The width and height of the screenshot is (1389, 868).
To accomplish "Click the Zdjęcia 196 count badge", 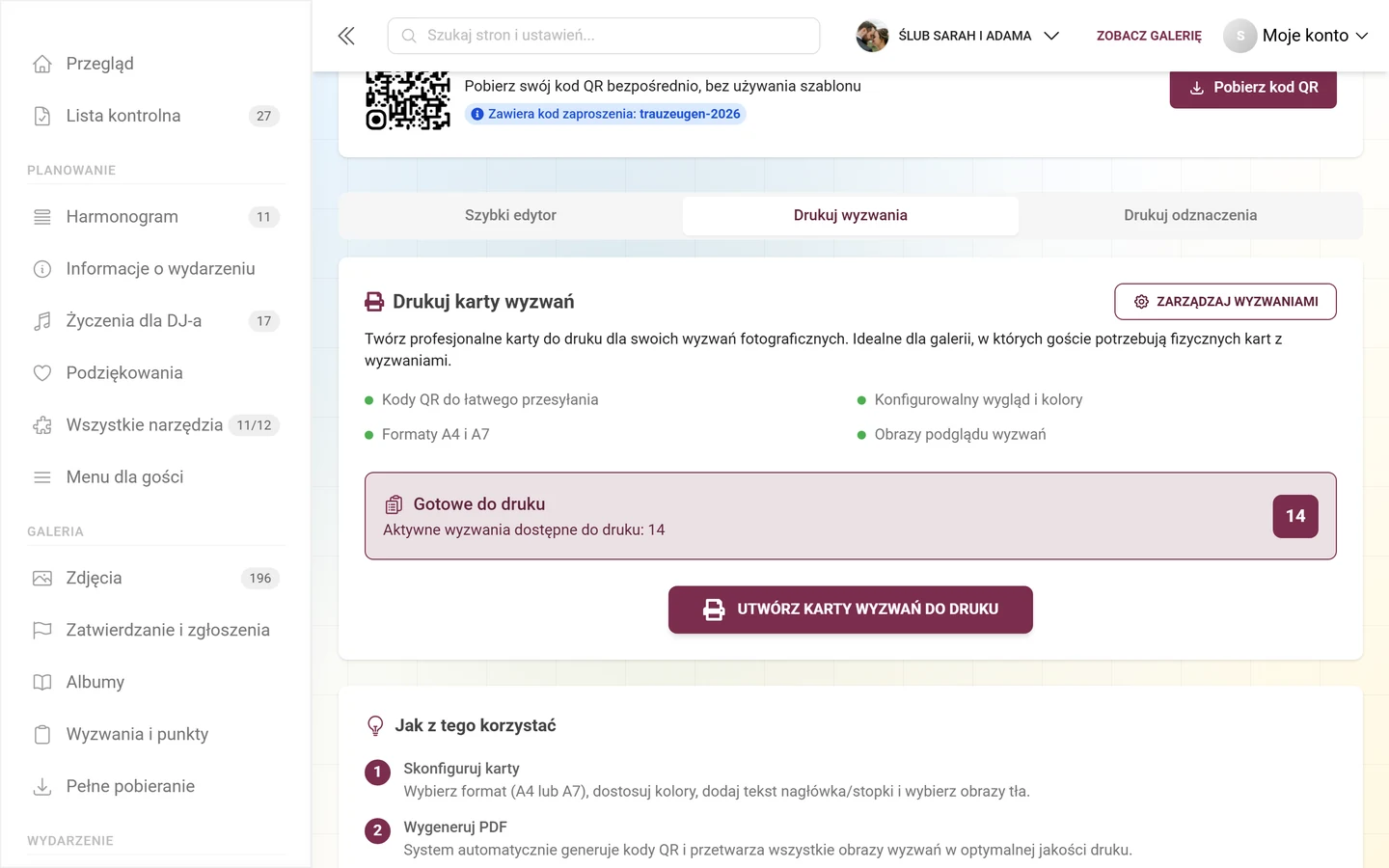I will click(260, 579).
